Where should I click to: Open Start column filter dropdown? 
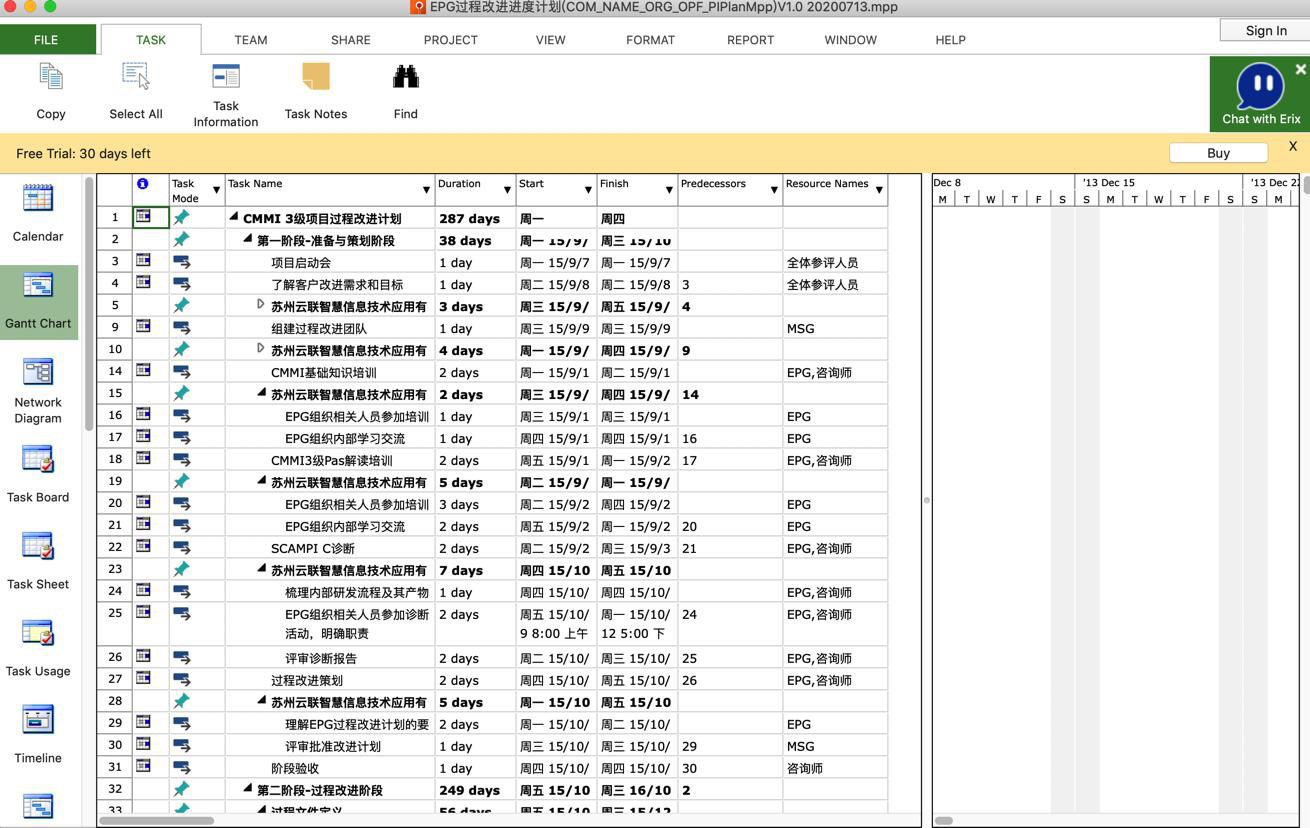[588, 190]
